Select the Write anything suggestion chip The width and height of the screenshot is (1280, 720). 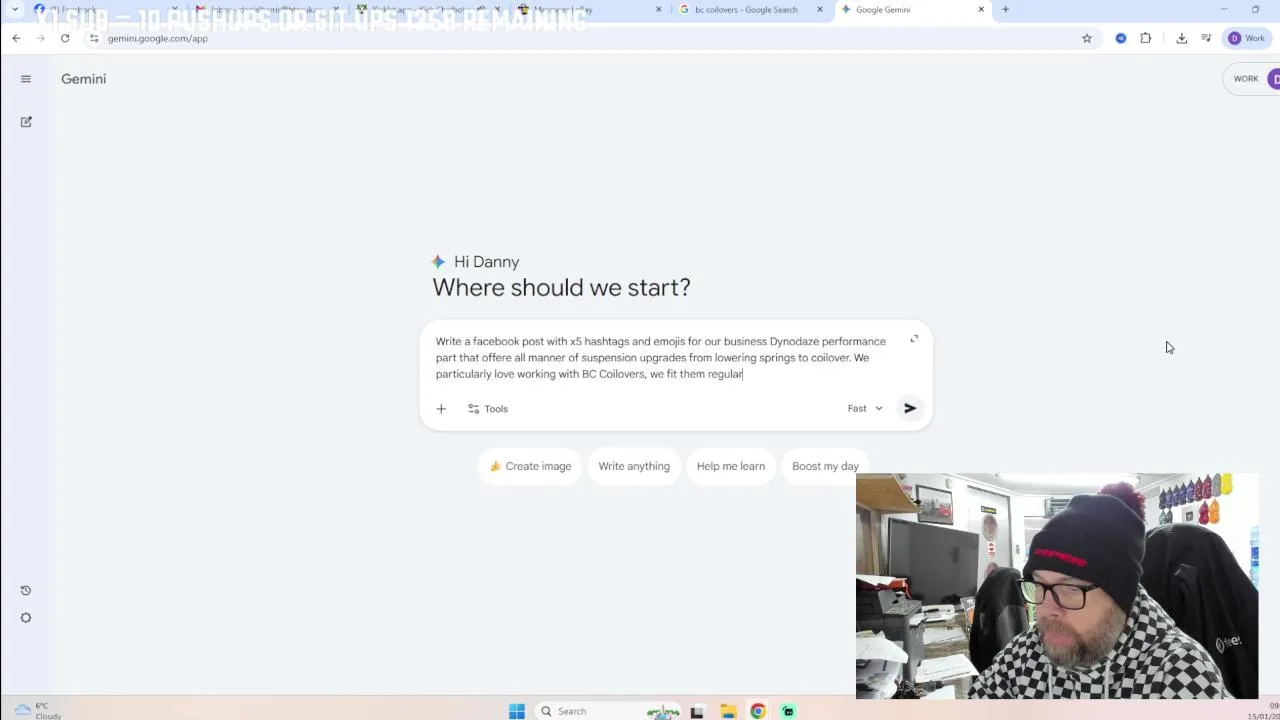634,466
